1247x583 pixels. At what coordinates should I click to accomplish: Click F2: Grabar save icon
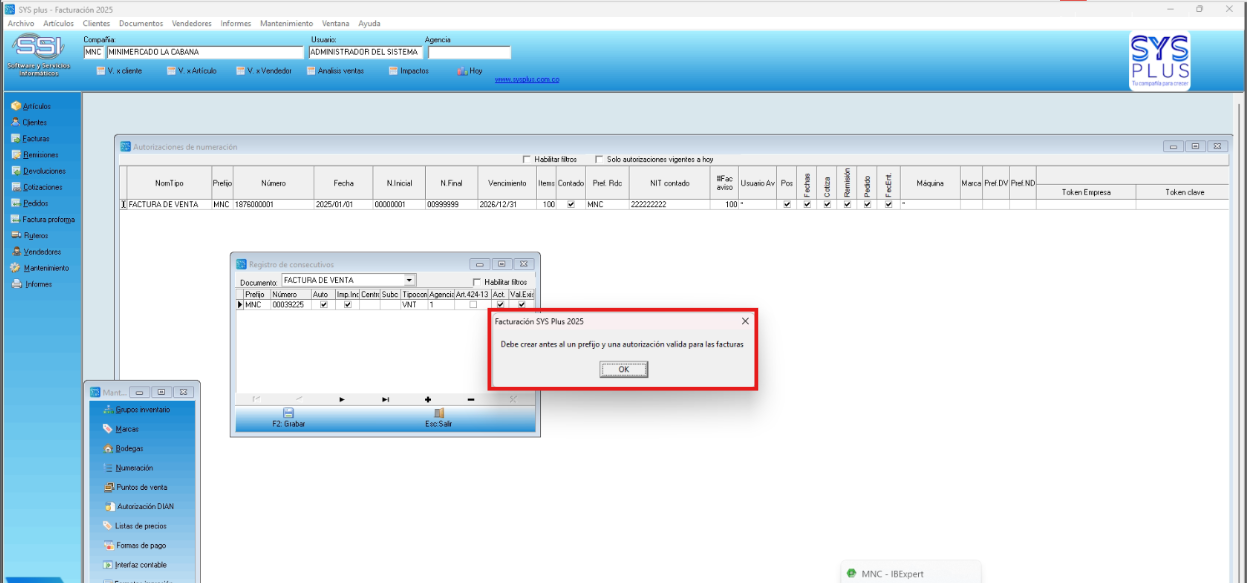click(x=288, y=413)
